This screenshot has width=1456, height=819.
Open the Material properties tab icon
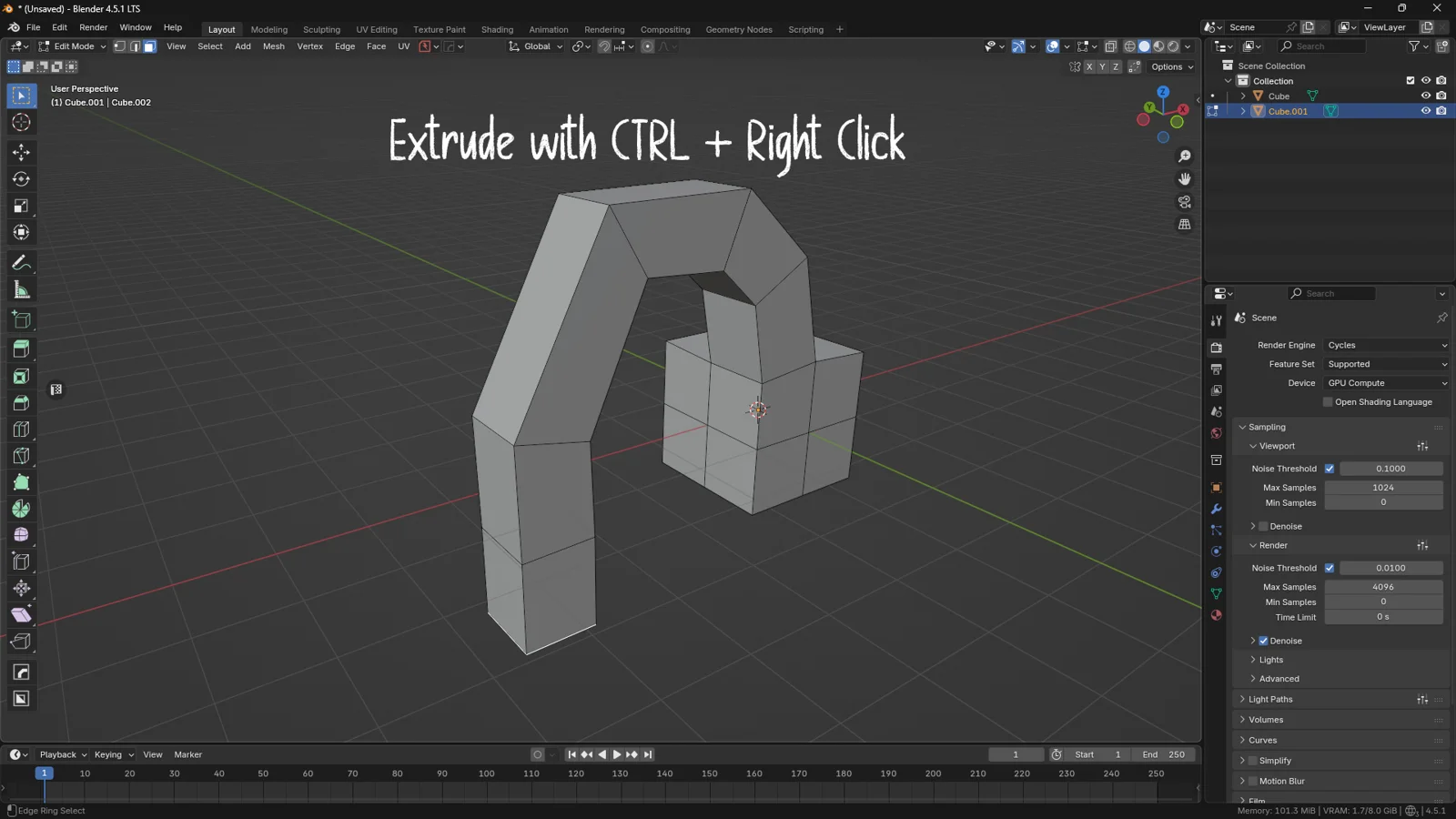point(1216,615)
